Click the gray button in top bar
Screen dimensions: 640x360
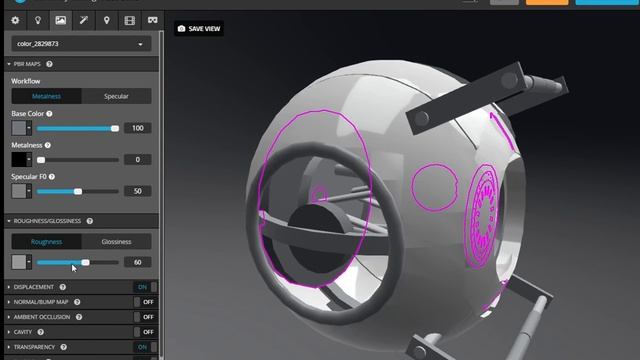(x=504, y=2)
